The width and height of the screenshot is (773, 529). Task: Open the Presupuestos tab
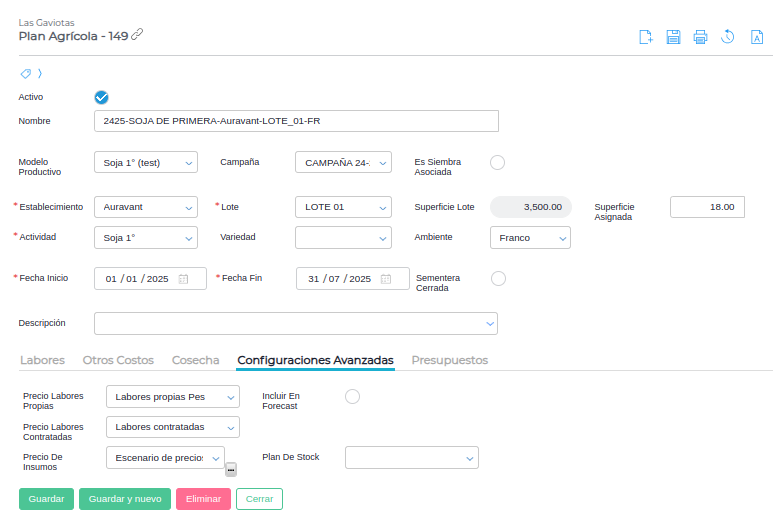449,360
